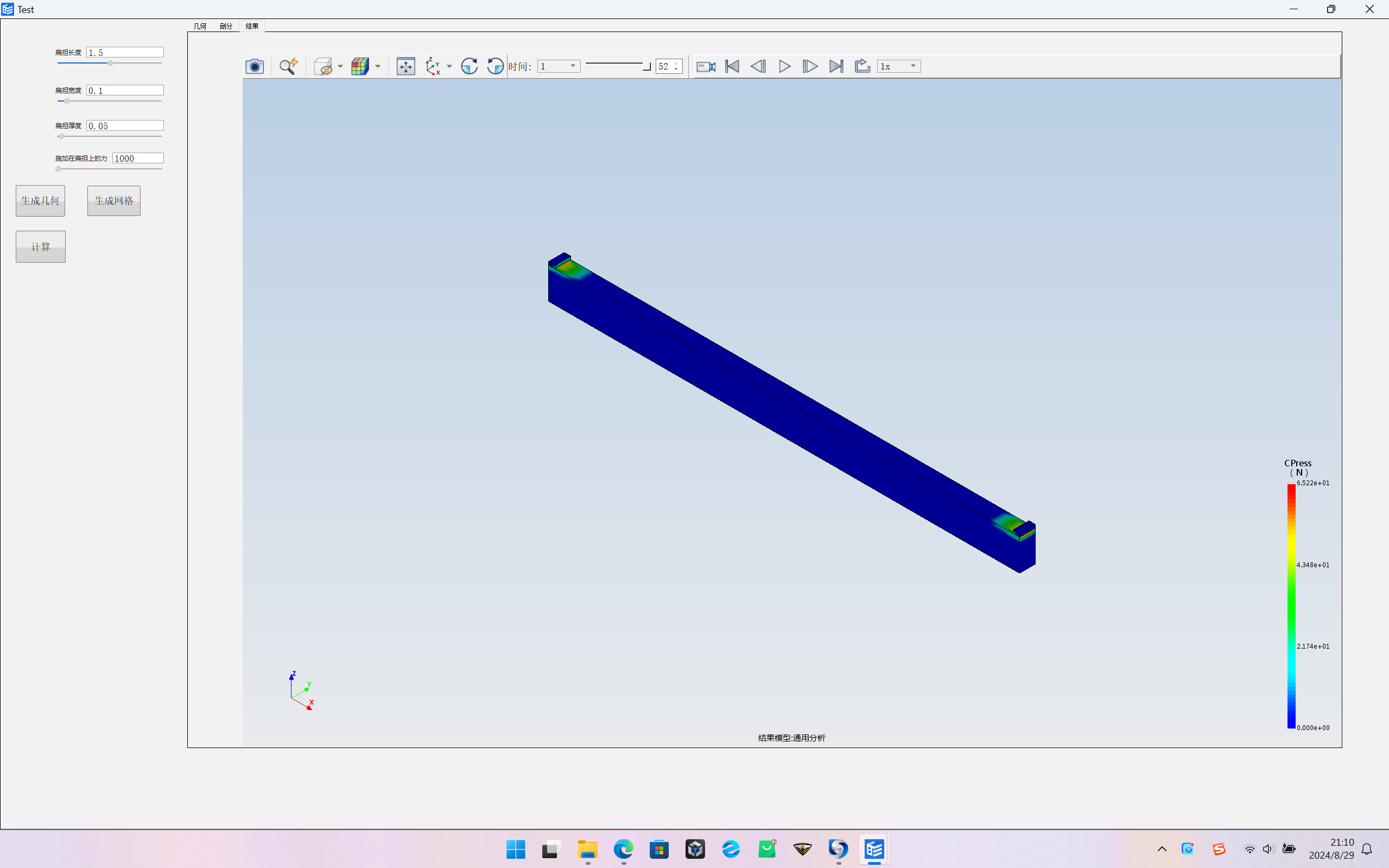Click the 生成网格 button
Viewport: 1389px width, 868px height.
[114, 200]
